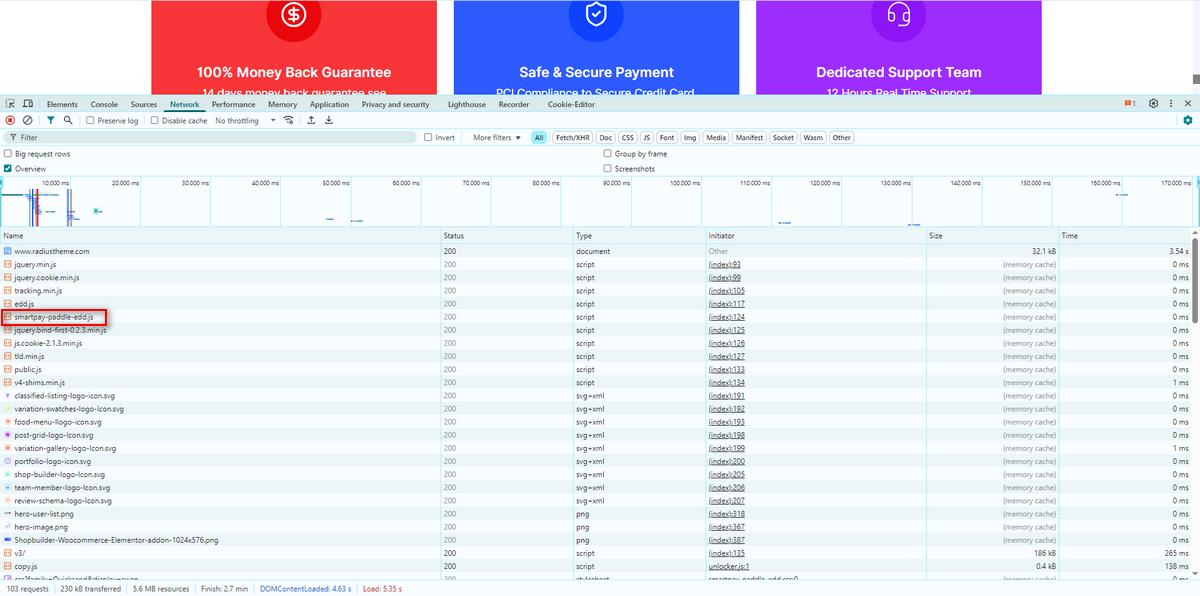This screenshot has height=596, width=1200.
Task: Filter requests by JS type
Action: 647,137
